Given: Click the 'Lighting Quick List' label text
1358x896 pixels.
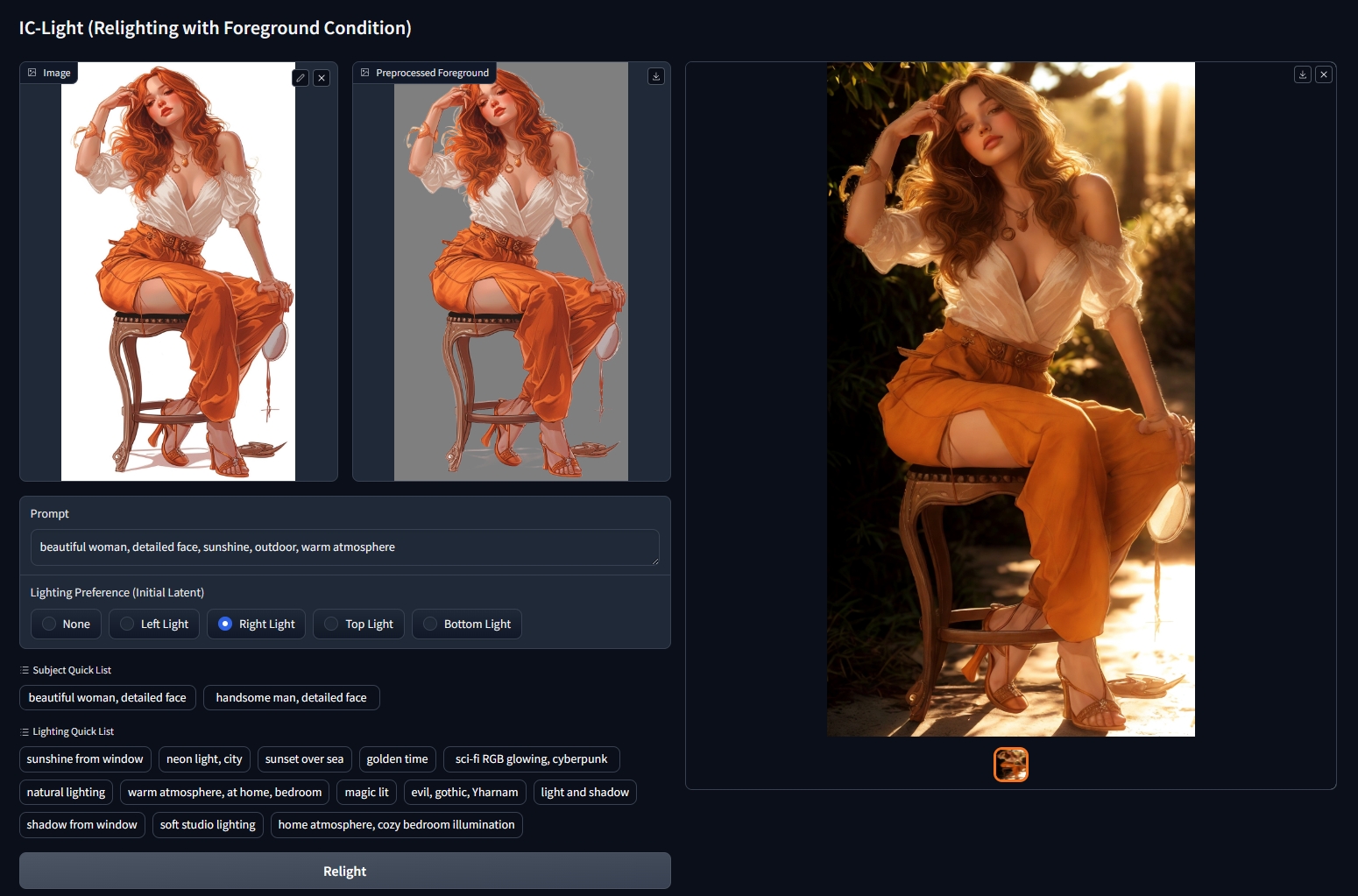Looking at the screenshot, I should [x=74, y=731].
